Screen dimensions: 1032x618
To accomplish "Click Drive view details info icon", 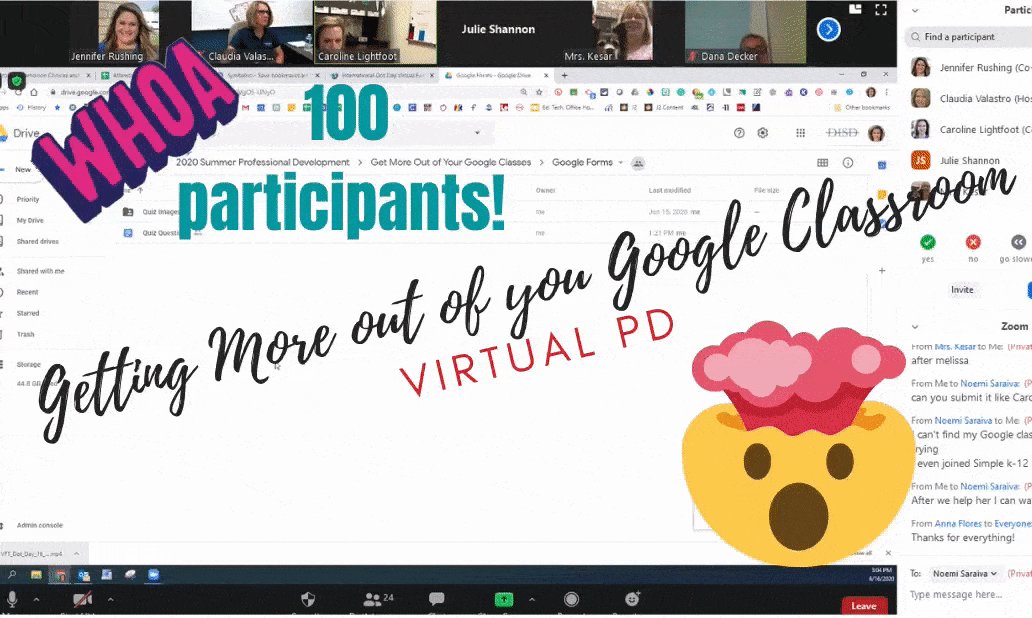I will tap(848, 163).
